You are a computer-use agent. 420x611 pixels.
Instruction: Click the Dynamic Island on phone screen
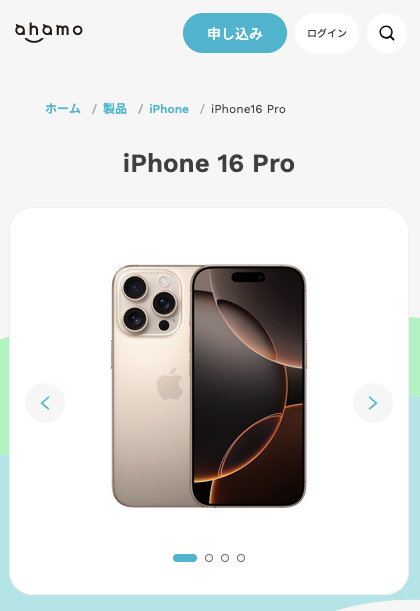point(248,277)
